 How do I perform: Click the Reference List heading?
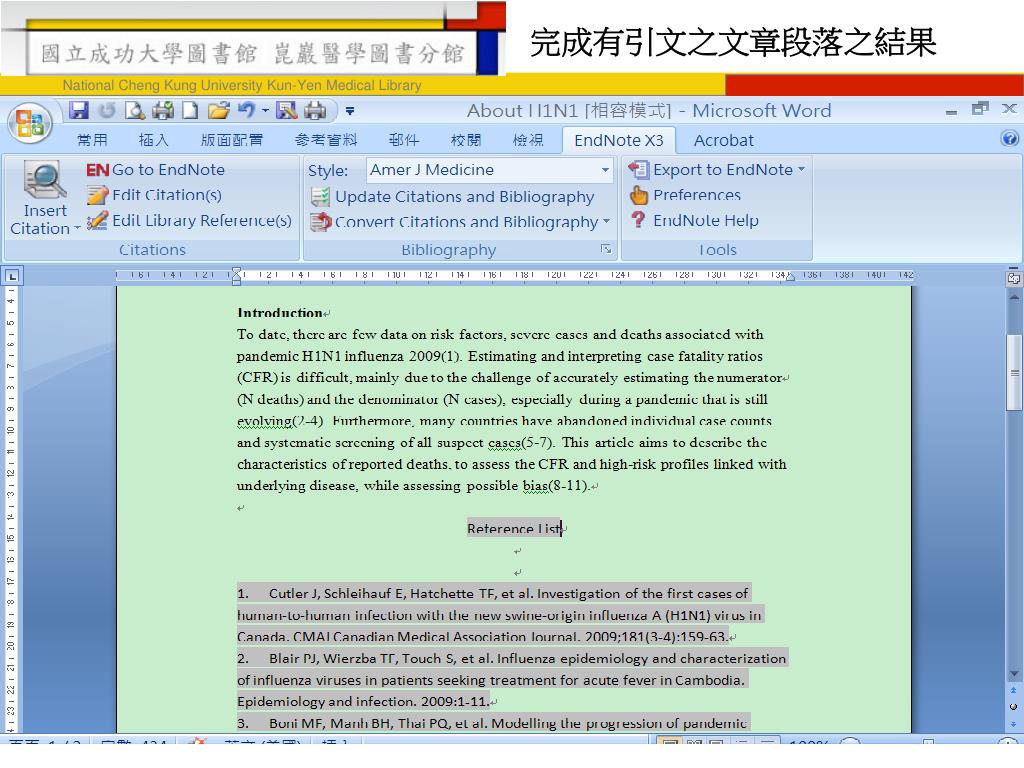click(514, 528)
